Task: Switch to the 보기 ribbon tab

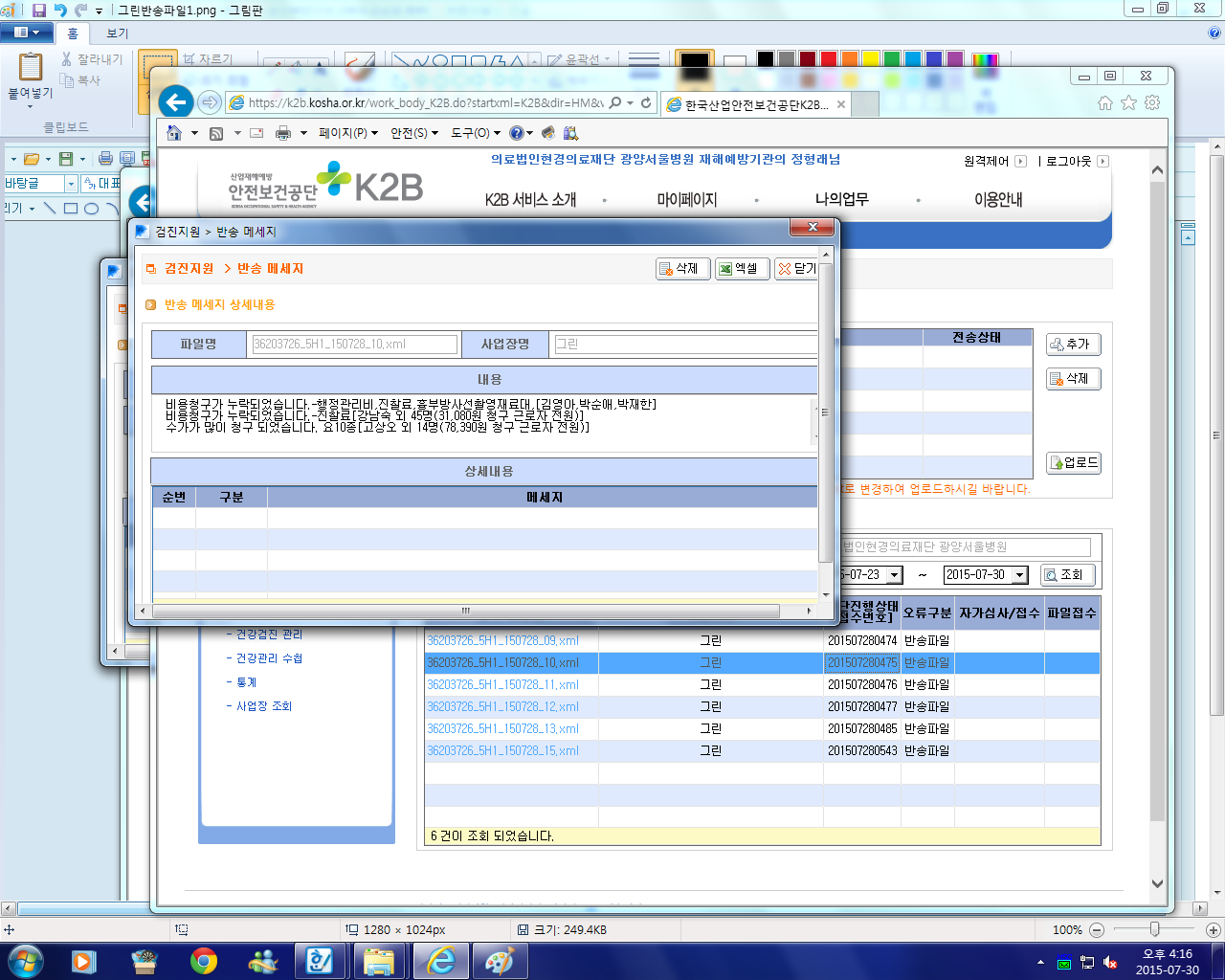Action: 117,33
